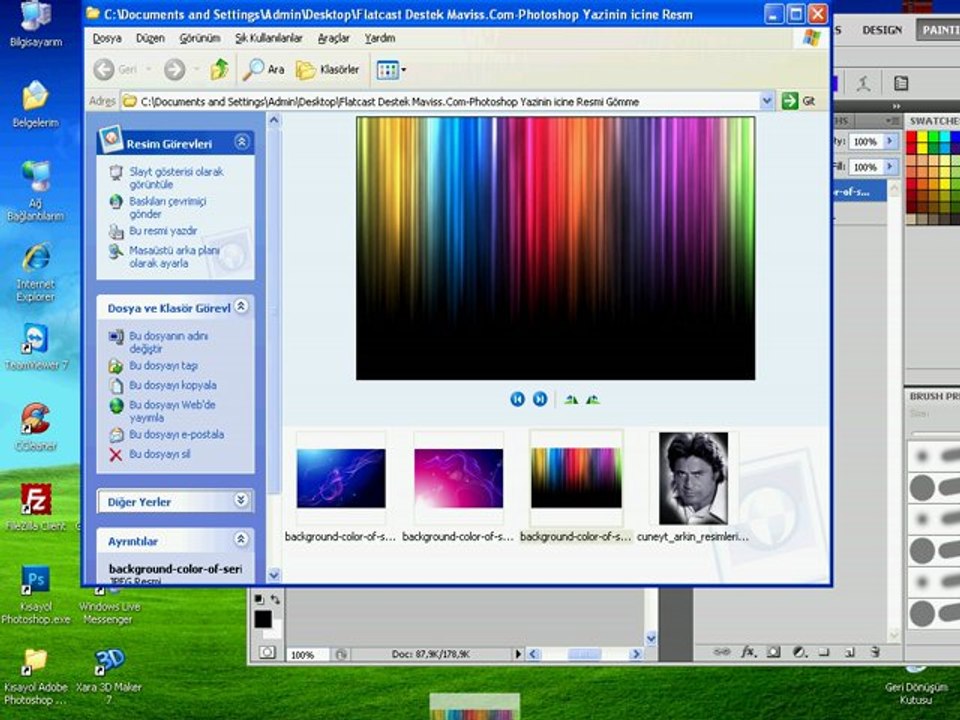
Task: Show previous image in filmstrip
Action: [517, 399]
